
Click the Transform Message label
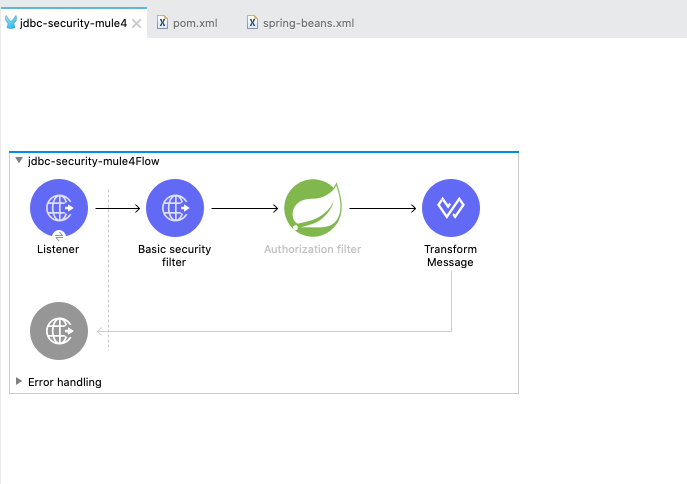pyautogui.click(x=451, y=256)
